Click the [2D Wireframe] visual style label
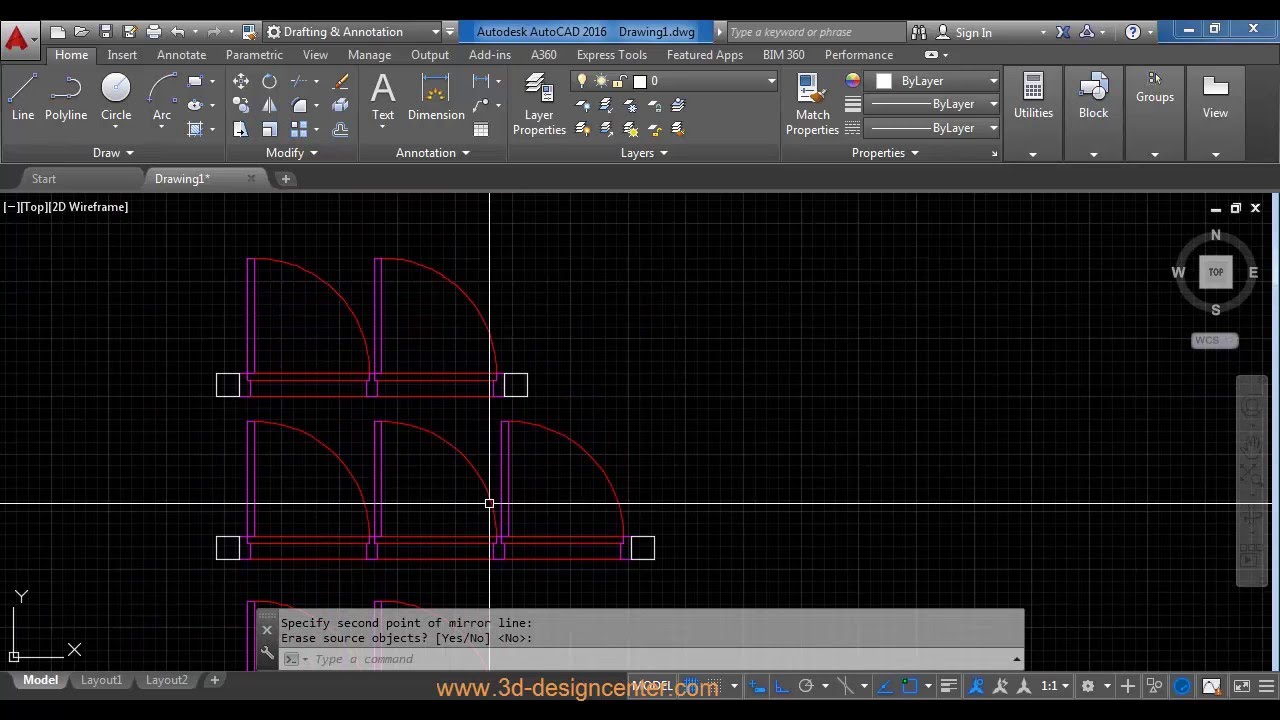The image size is (1280, 720). 89,207
